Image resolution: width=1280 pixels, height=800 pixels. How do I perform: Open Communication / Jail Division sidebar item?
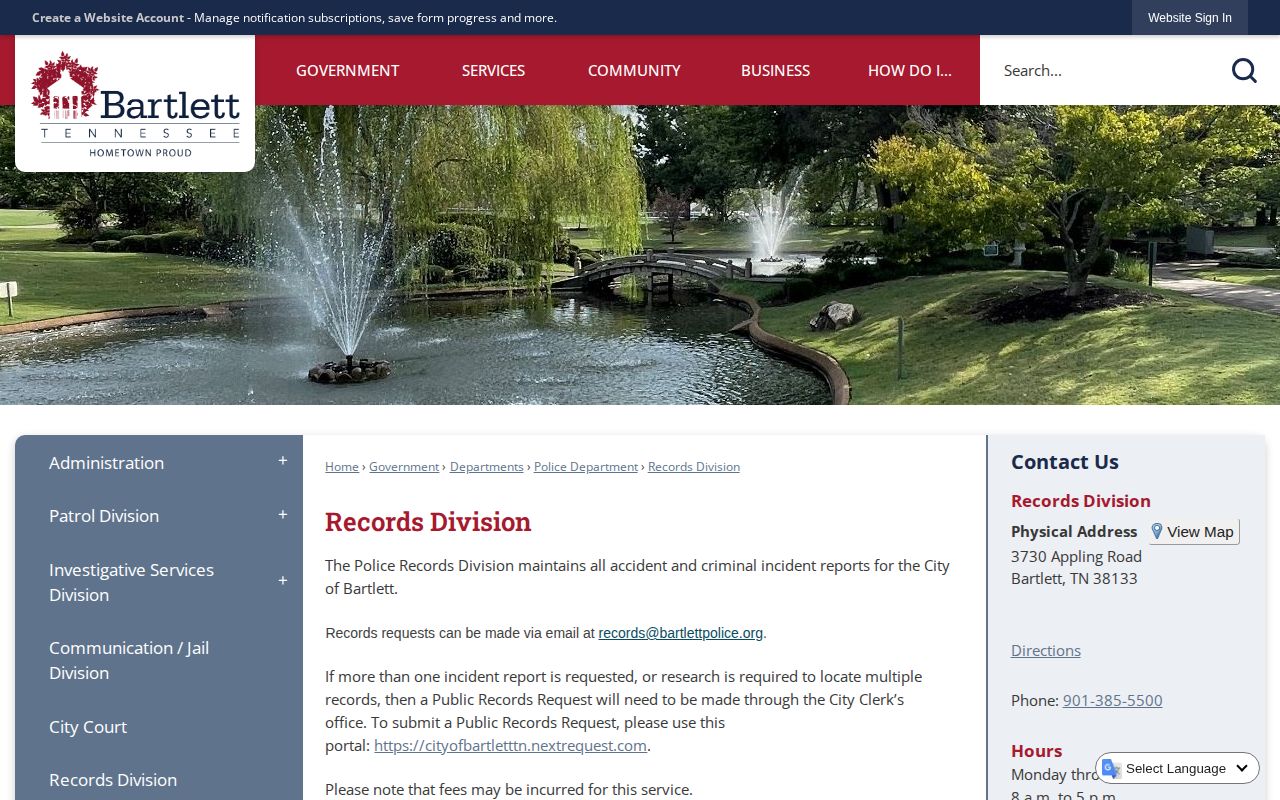tap(129, 660)
